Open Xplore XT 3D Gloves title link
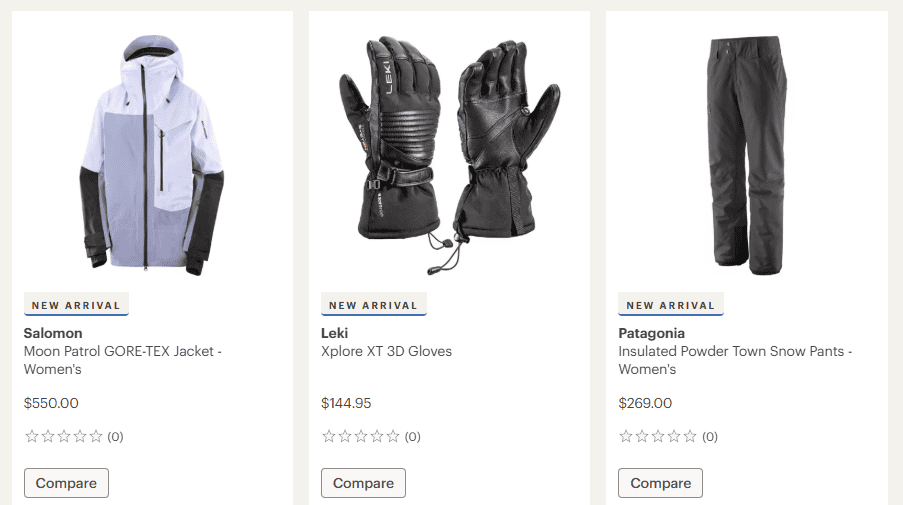Image resolution: width=903 pixels, height=505 pixels. click(386, 351)
